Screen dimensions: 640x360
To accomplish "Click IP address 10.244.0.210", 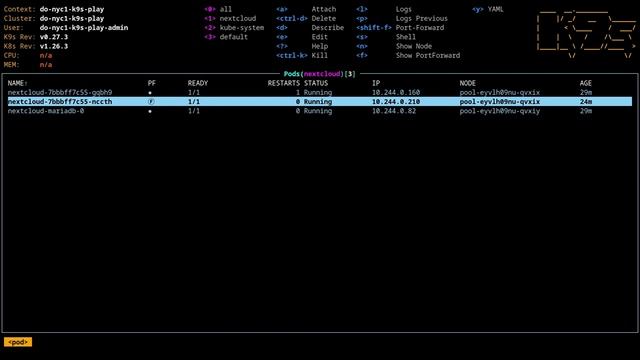I will tap(396, 102).
